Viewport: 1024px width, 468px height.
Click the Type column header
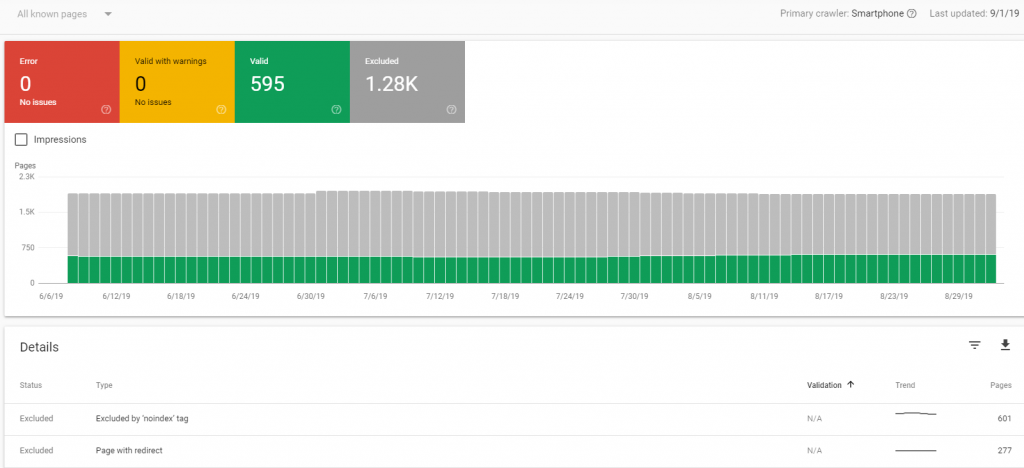tap(104, 385)
